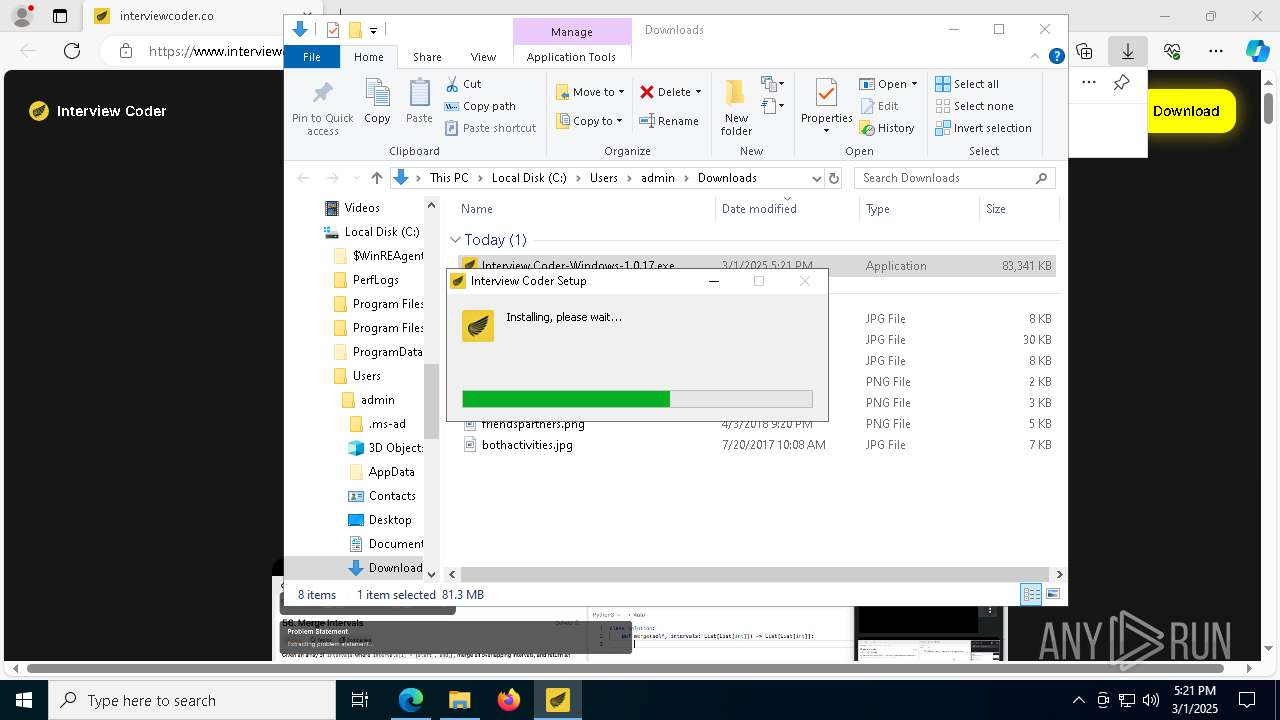Click the Search Downloads field
This screenshot has height=720, width=1280.
955,178
